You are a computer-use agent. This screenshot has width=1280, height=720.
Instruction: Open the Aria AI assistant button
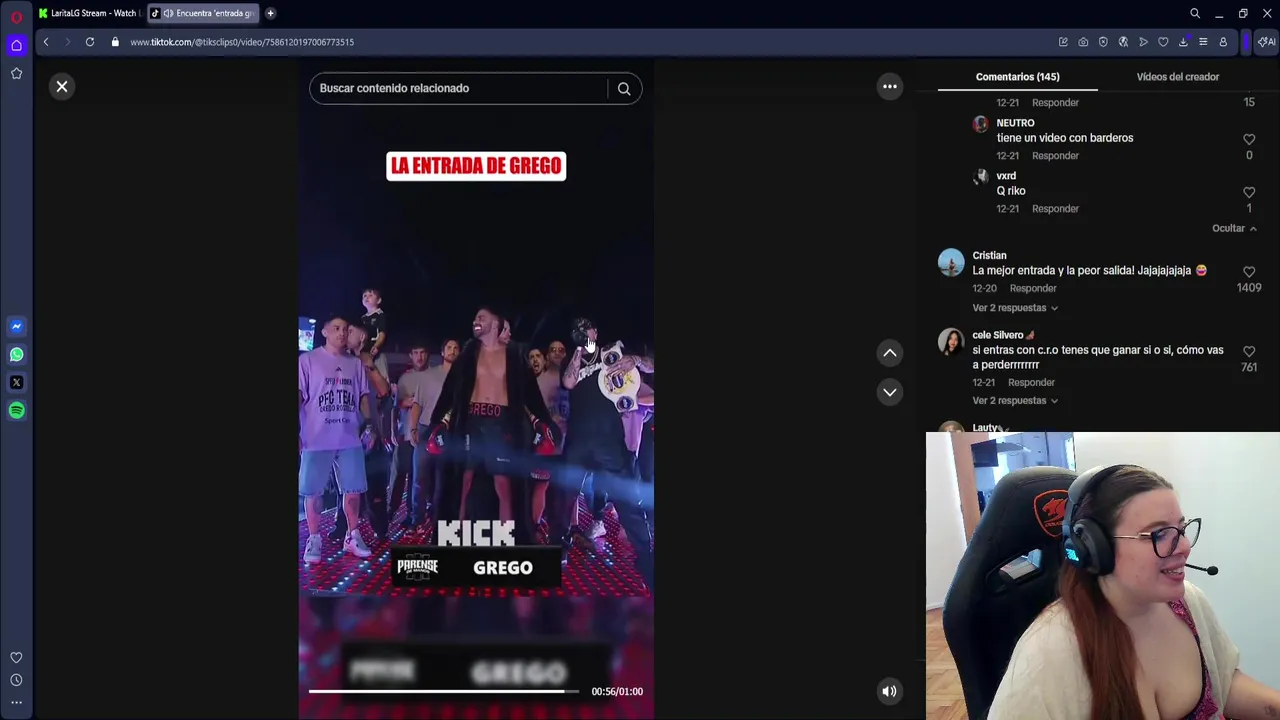click(x=1267, y=42)
